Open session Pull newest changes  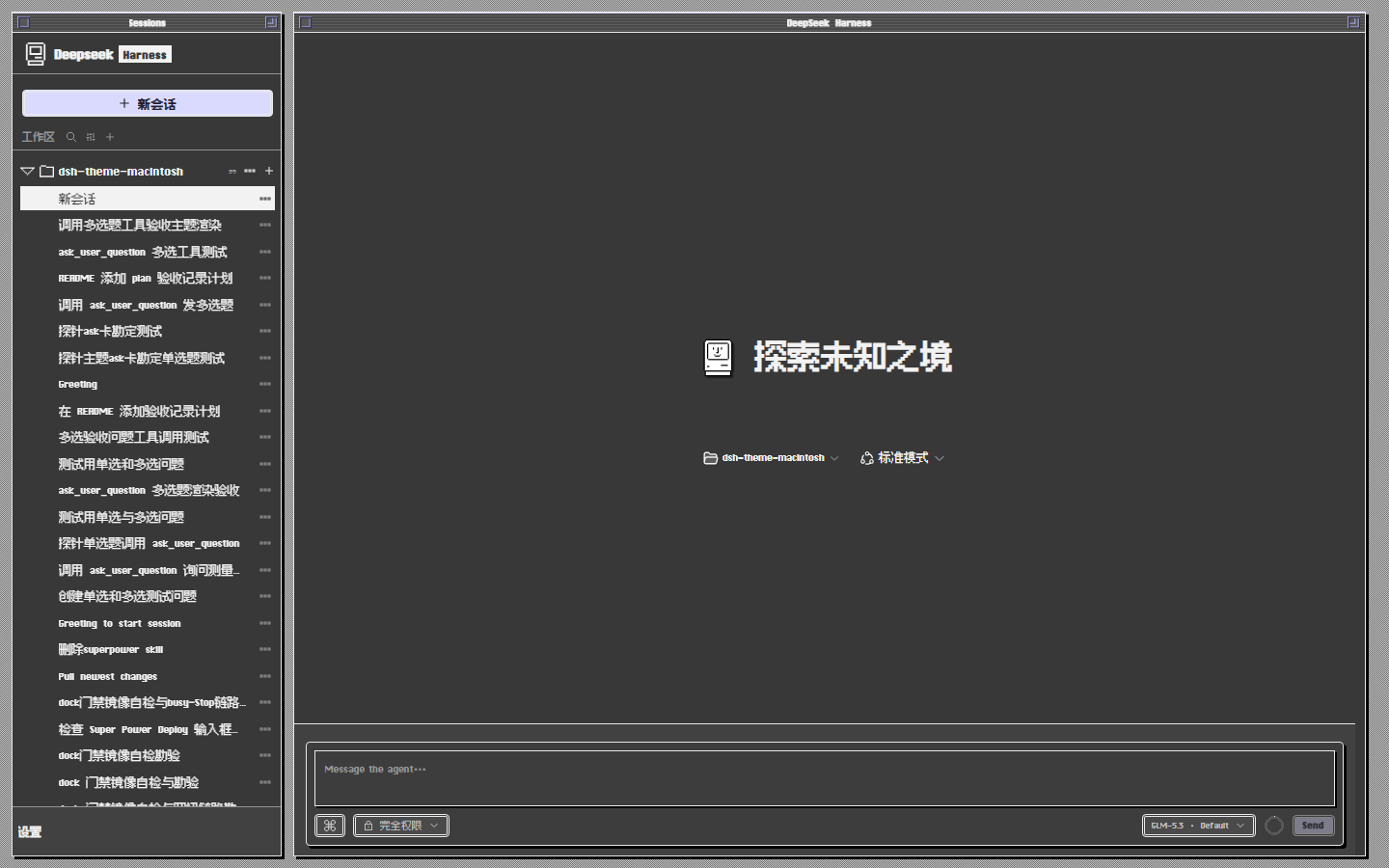click(x=148, y=676)
